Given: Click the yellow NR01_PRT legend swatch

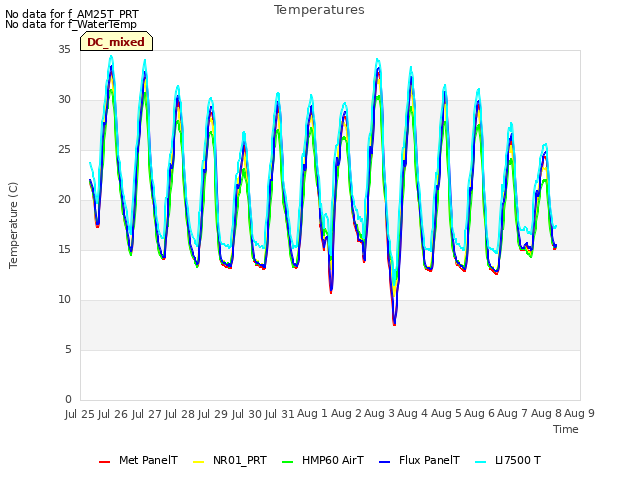Looking at the screenshot, I should 198,462.
